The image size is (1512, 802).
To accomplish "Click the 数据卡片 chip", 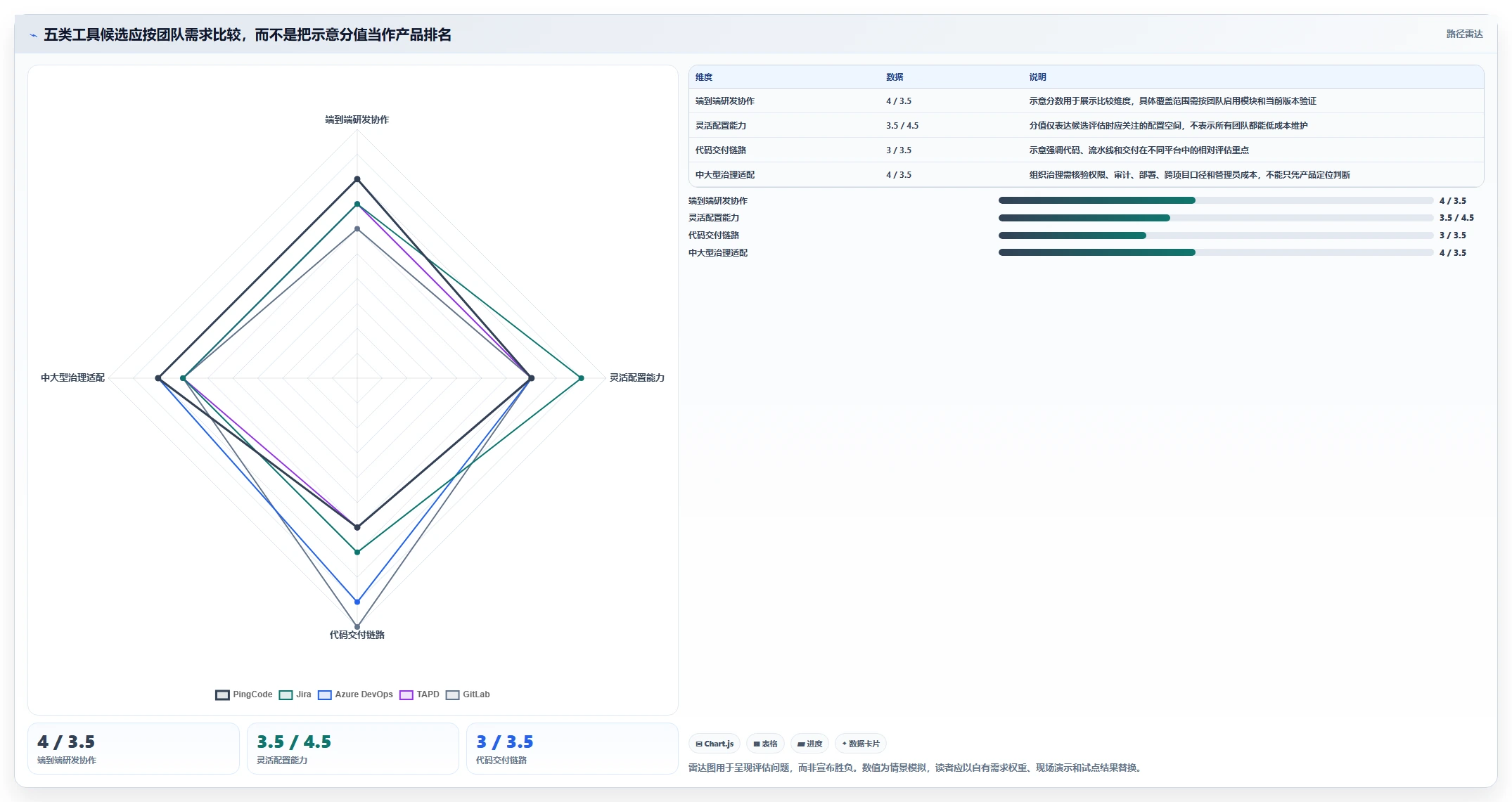I will coord(861,744).
